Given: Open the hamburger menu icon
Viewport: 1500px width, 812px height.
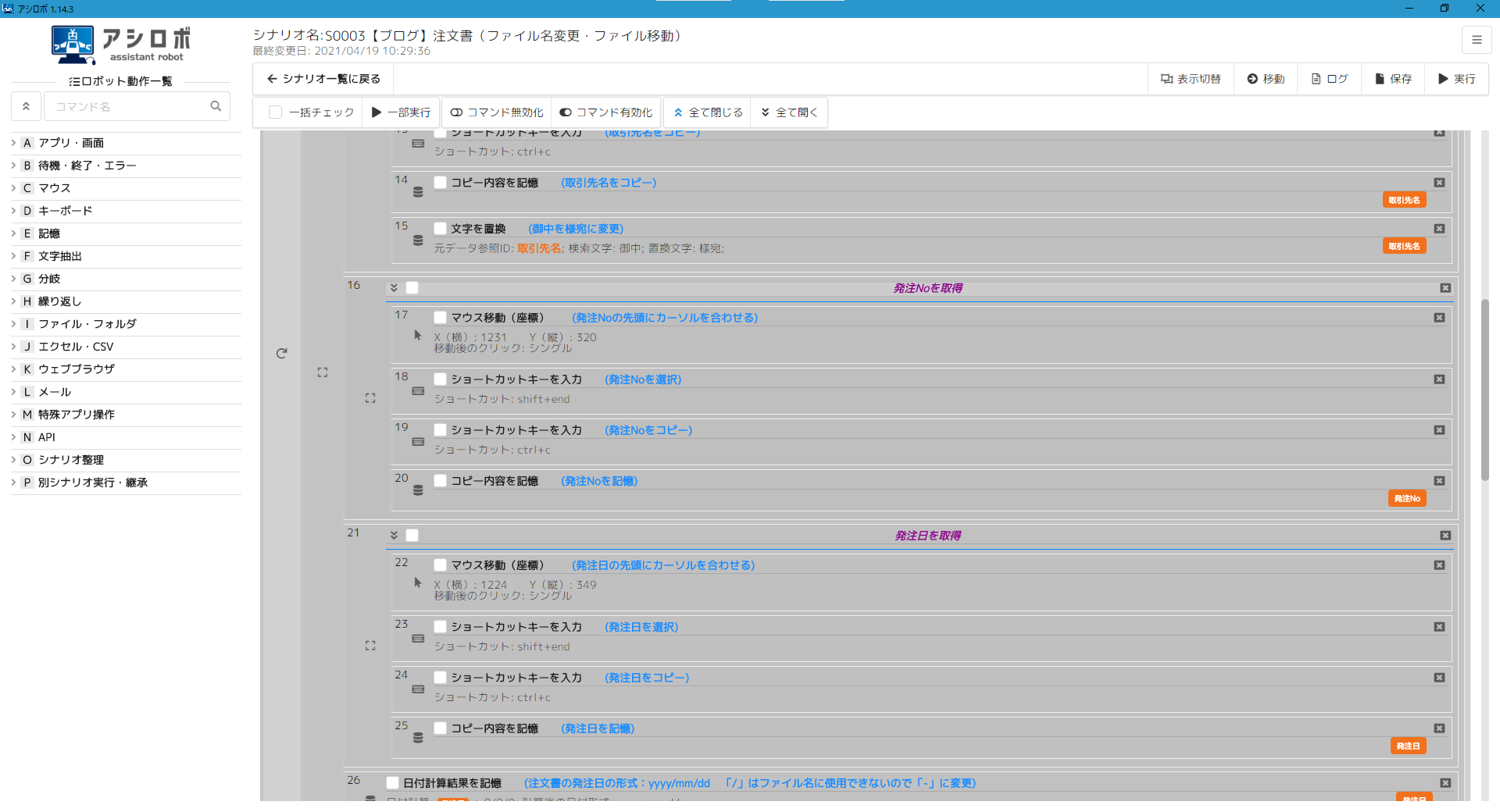Looking at the screenshot, I should 1476,40.
